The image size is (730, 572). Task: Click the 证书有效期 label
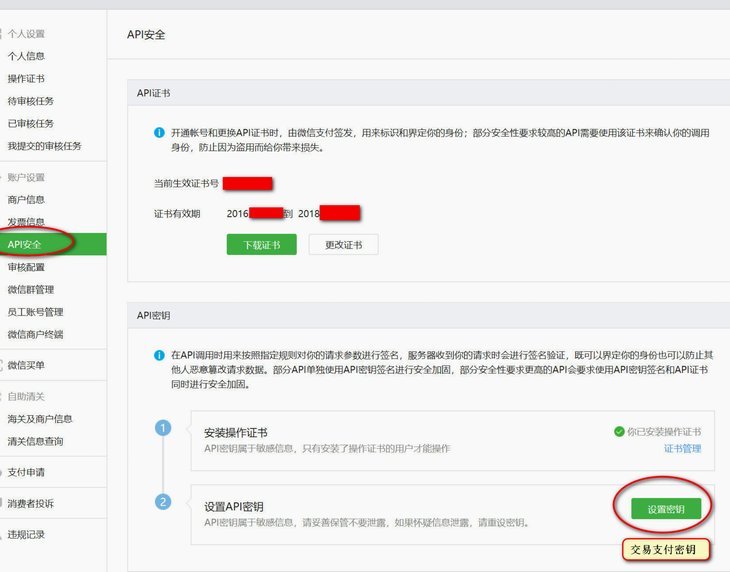177,214
